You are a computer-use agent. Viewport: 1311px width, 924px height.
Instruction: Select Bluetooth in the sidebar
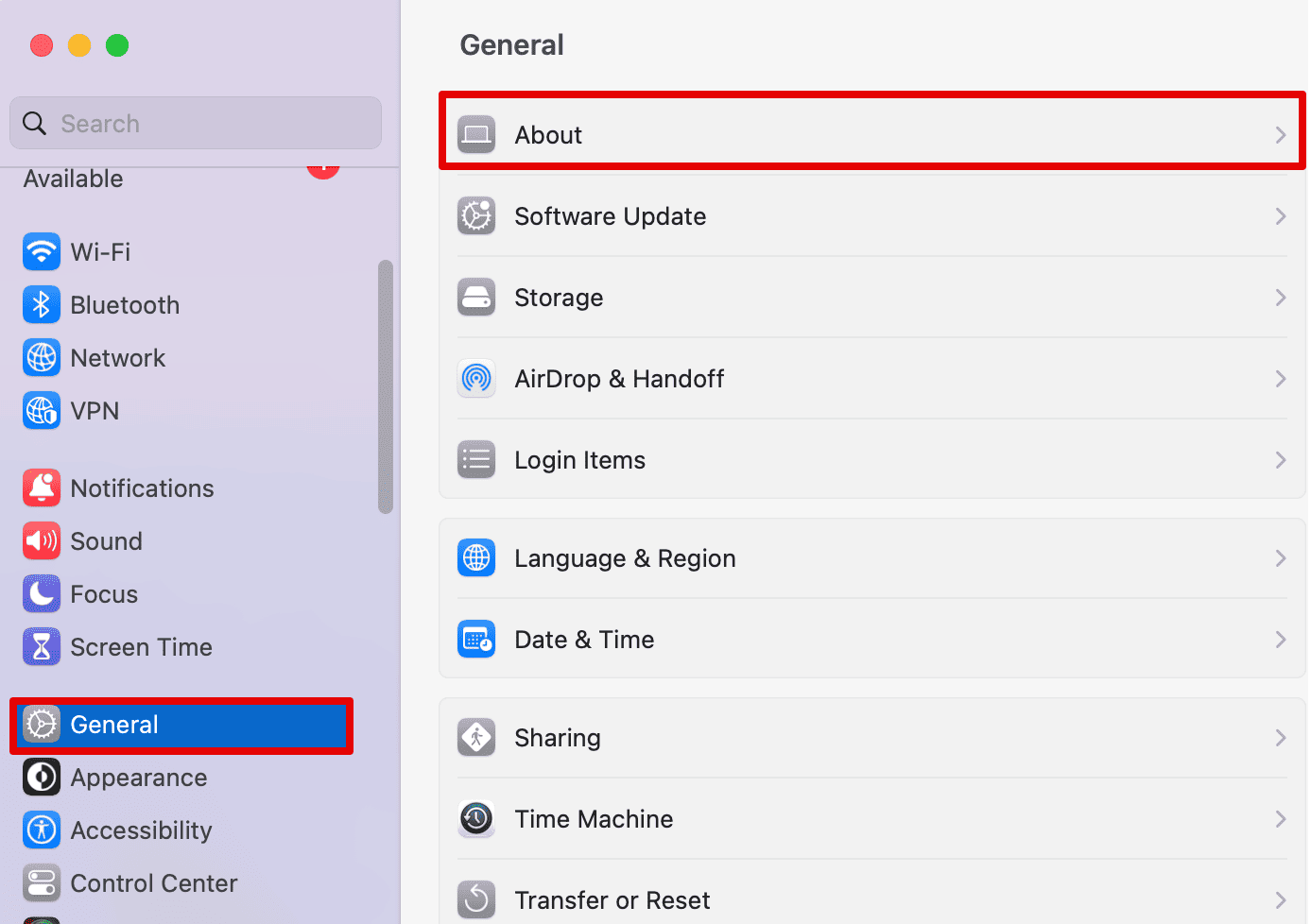pos(124,304)
